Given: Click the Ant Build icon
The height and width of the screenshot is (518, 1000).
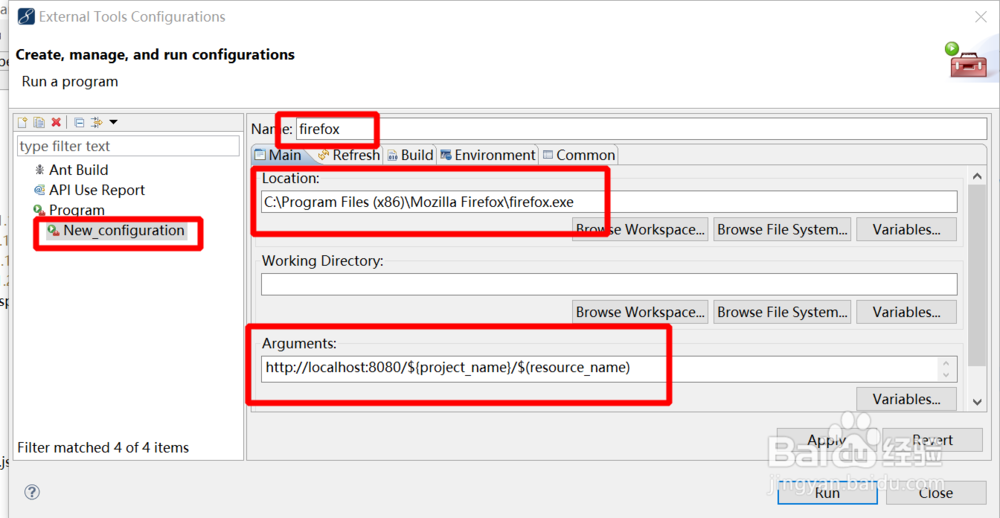Looking at the screenshot, I should (40, 170).
